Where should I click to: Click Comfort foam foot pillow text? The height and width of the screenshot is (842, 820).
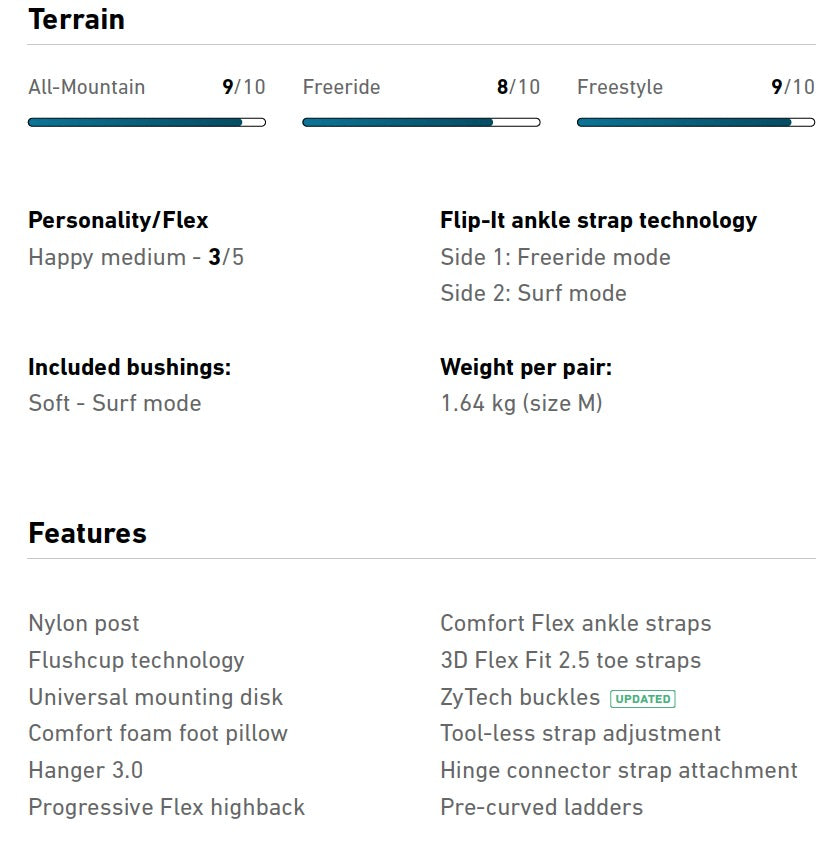158,733
